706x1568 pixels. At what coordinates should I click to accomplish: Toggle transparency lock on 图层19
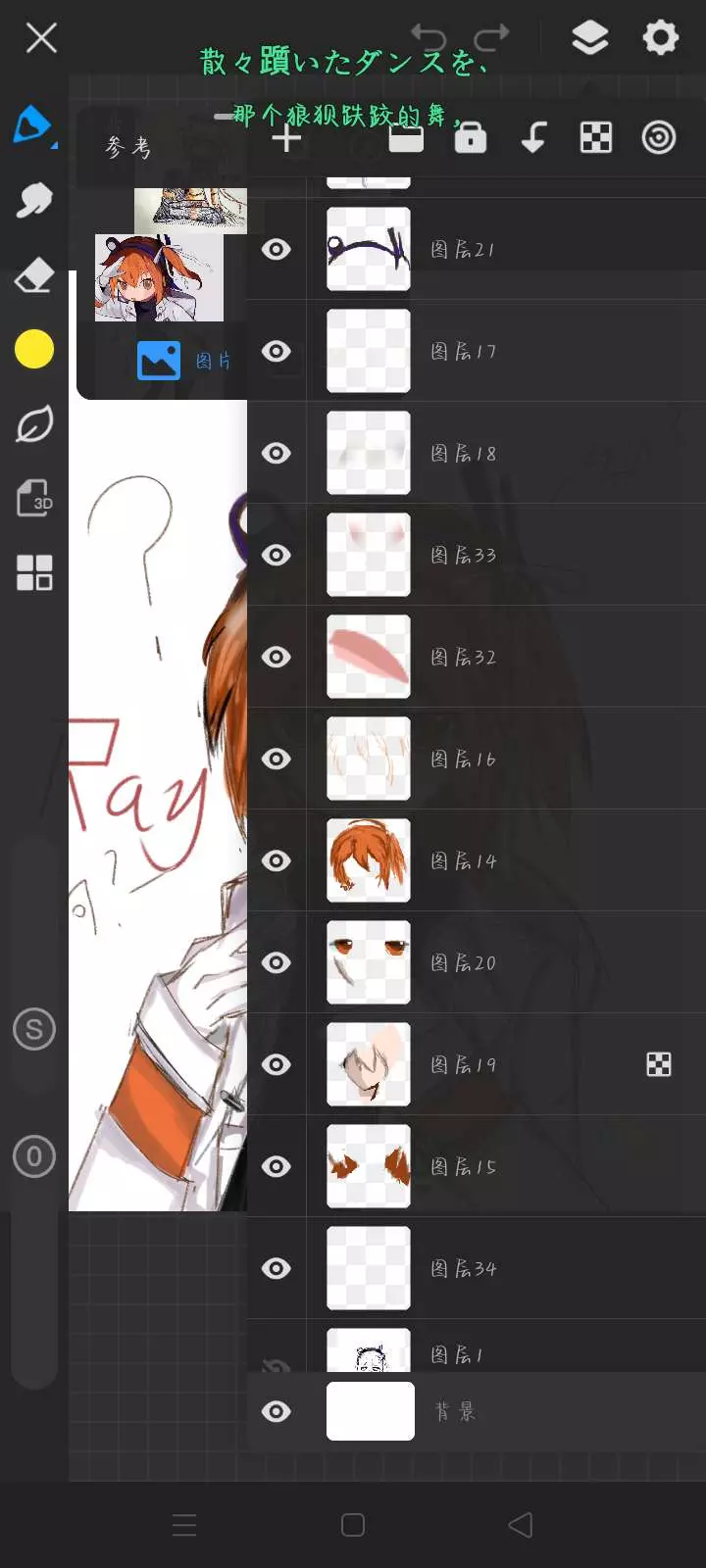click(659, 1064)
